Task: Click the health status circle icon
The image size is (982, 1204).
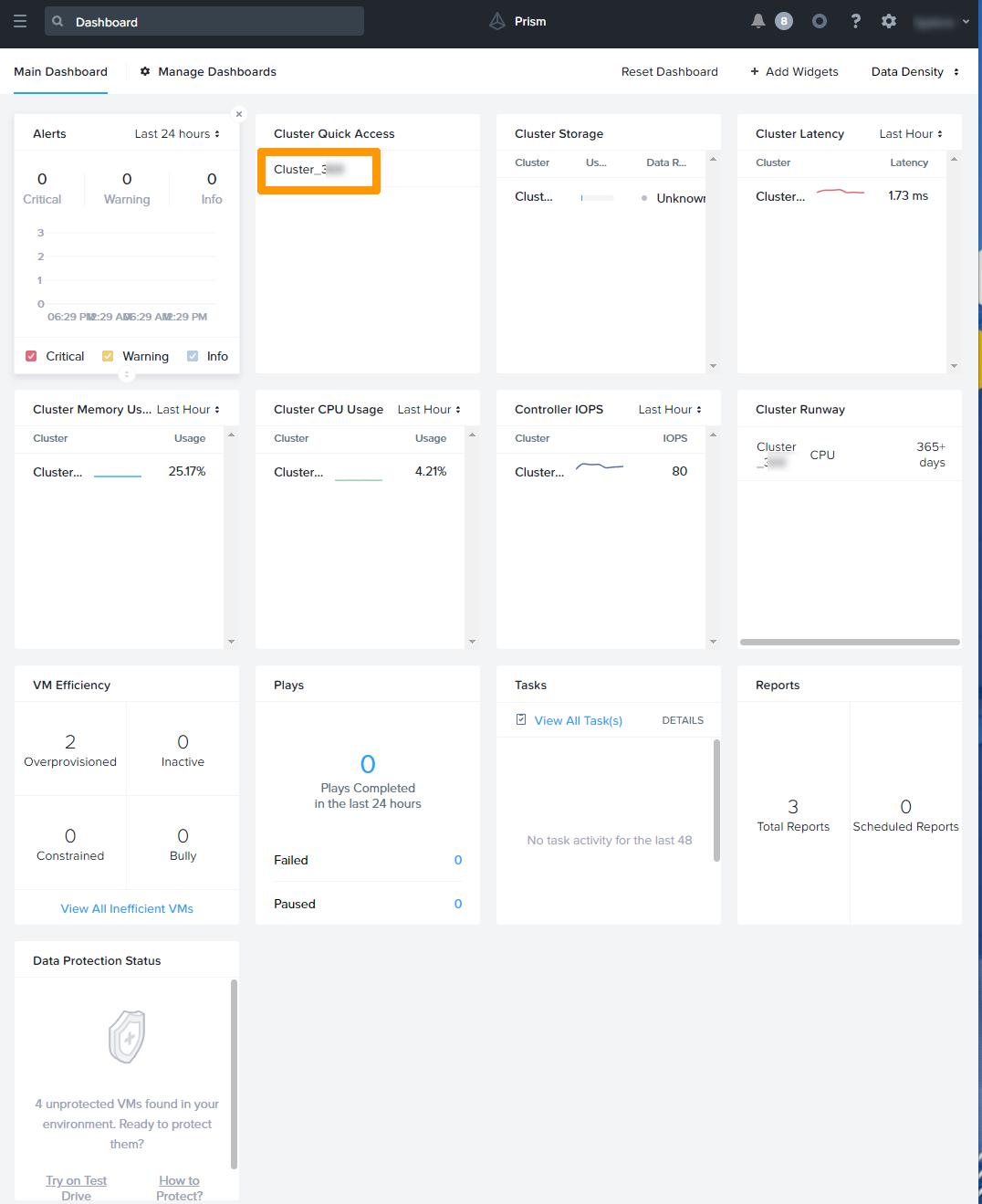Action: (819, 21)
